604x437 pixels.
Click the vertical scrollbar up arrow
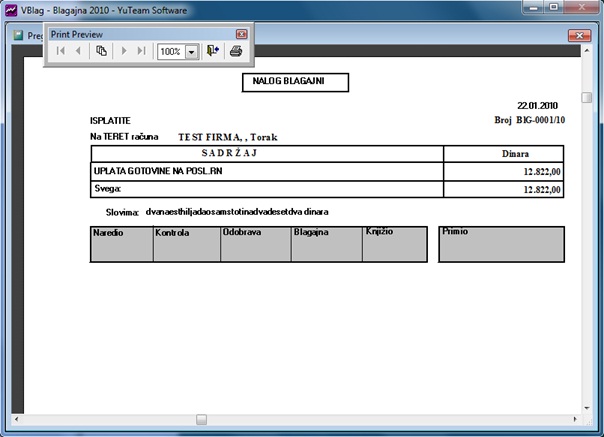pyautogui.click(x=587, y=50)
